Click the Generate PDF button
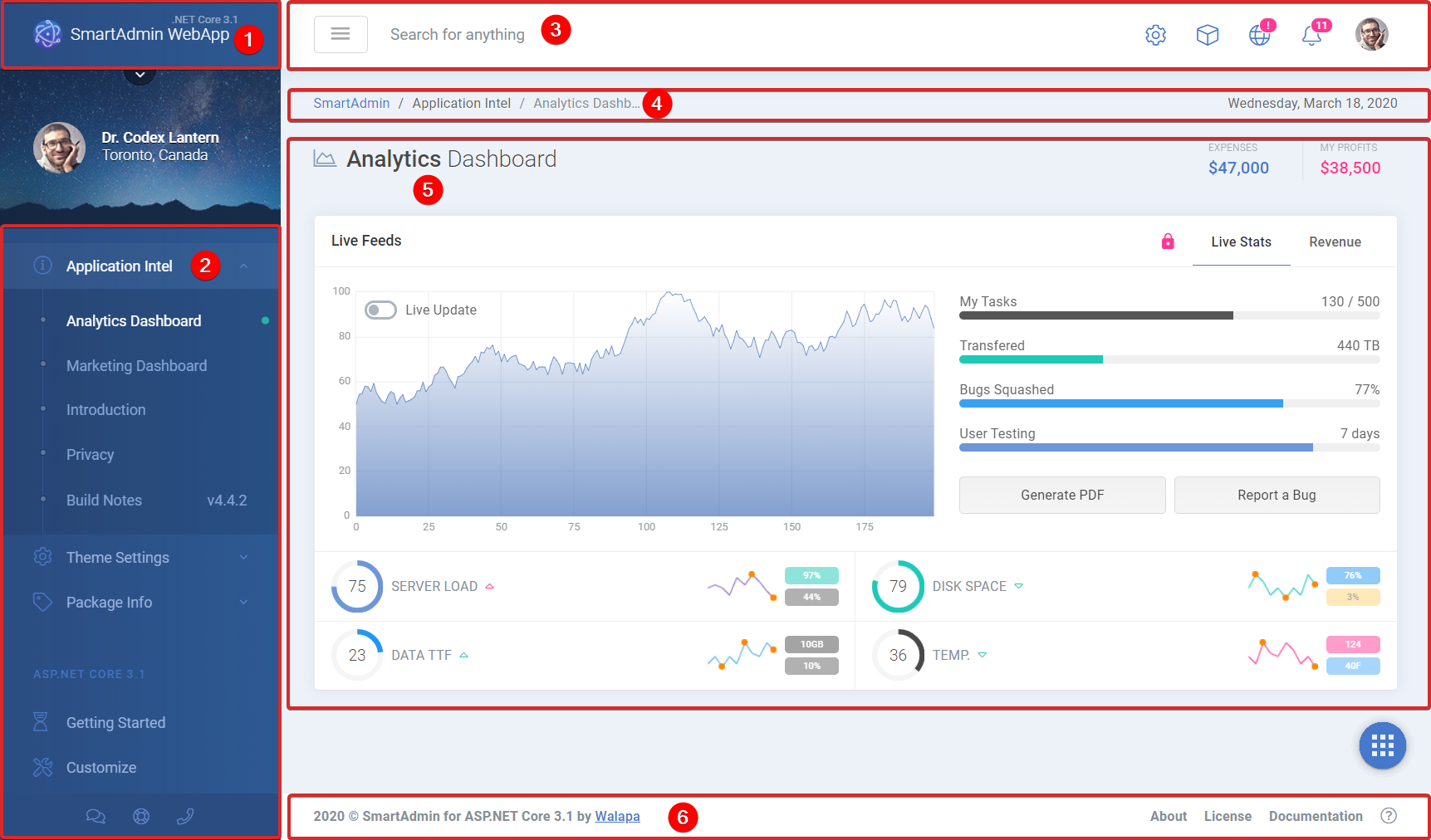Screen dimensions: 1431x840 coord(1061,495)
